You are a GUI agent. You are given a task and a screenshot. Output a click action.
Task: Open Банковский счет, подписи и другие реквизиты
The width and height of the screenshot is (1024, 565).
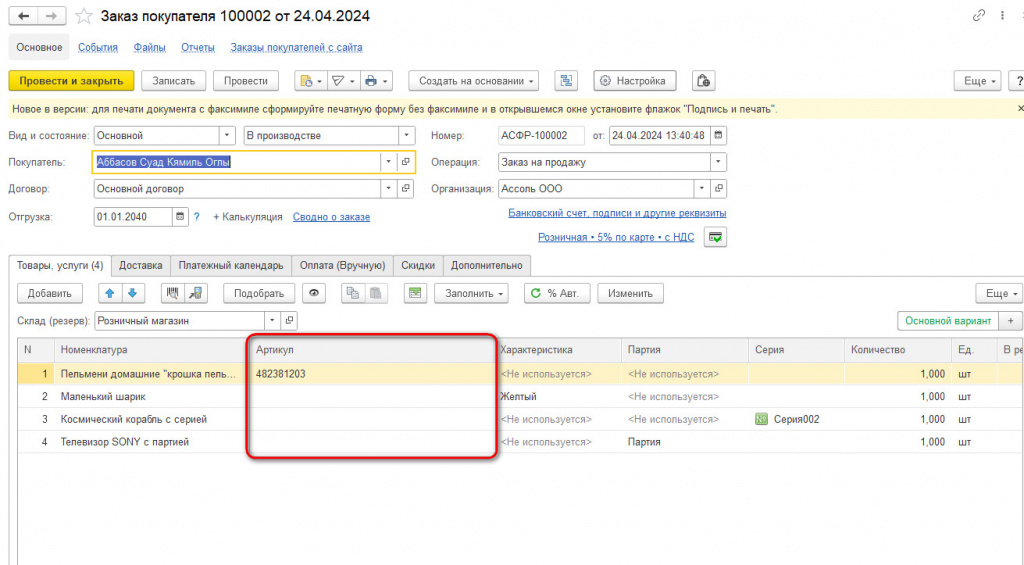[617, 213]
